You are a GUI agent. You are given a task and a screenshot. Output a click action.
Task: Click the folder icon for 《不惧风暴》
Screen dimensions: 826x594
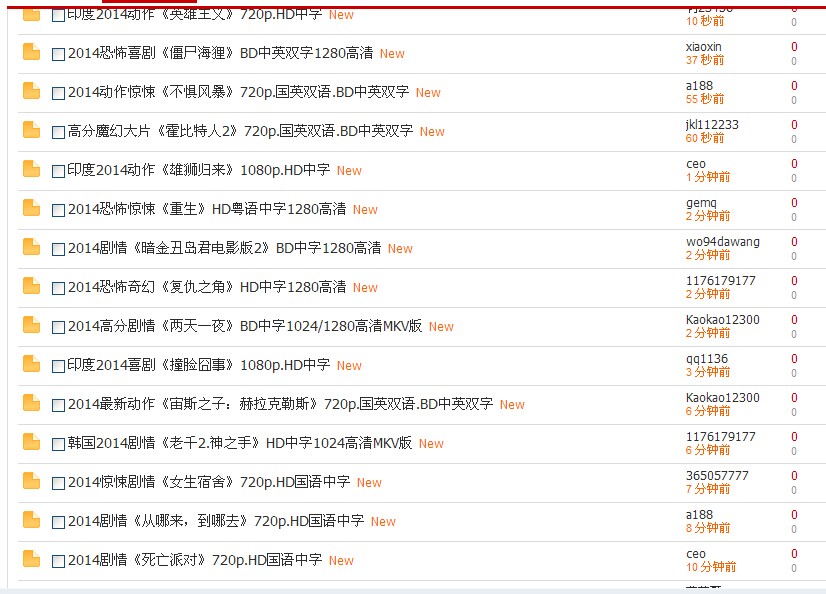[x=31, y=92]
